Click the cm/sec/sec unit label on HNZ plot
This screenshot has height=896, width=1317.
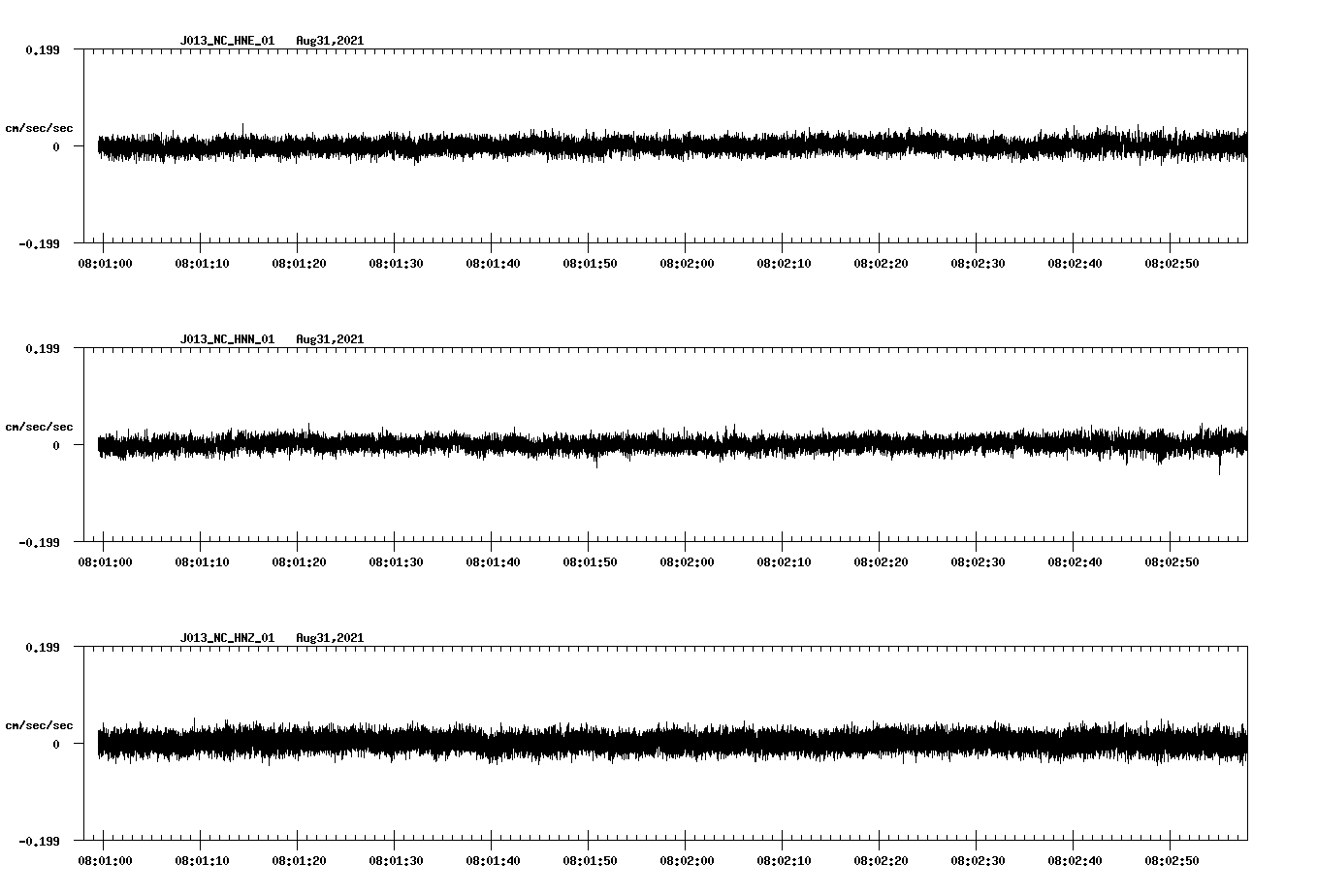[x=39, y=725]
